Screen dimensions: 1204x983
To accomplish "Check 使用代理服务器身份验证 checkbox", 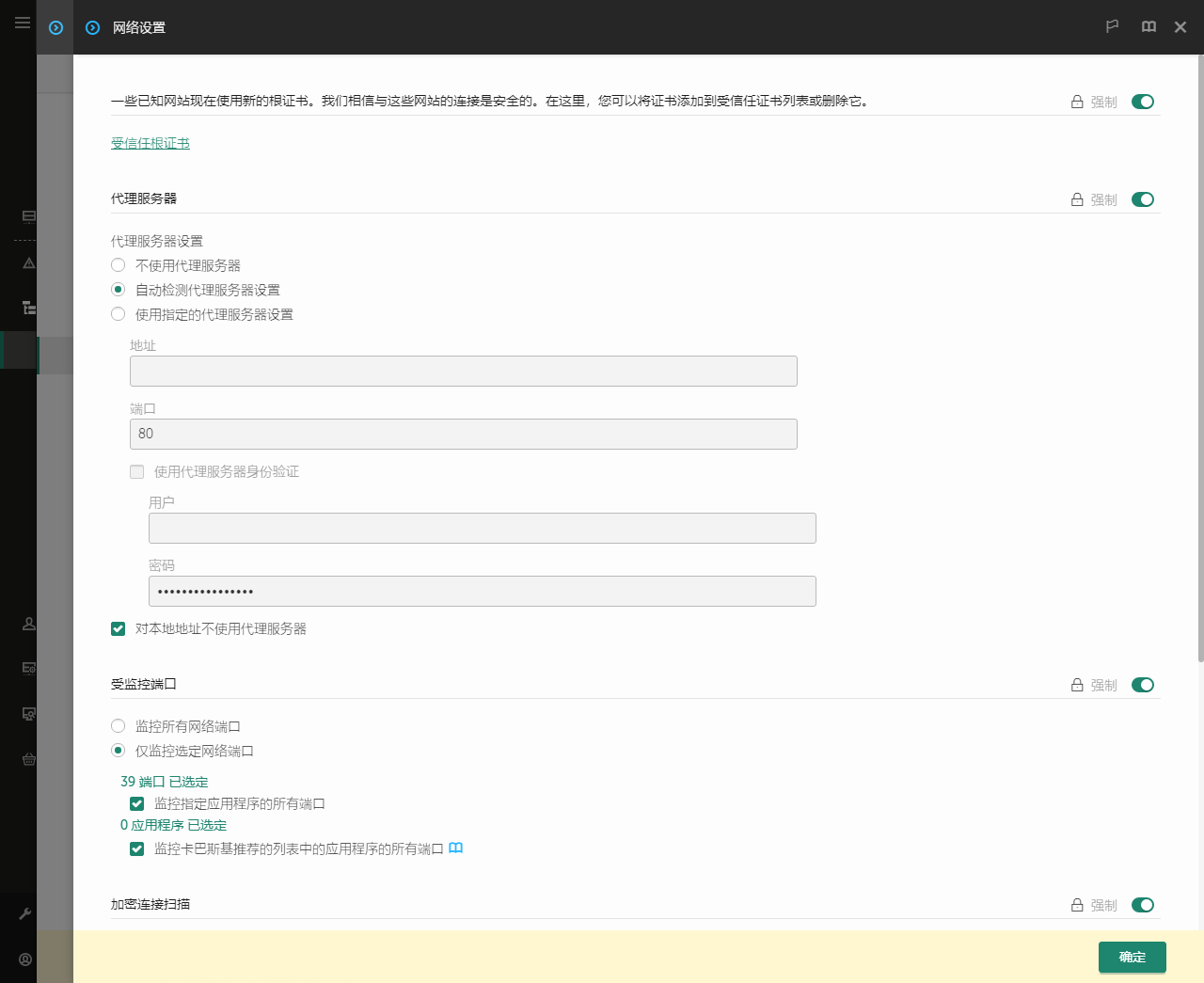I will [x=137, y=472].
